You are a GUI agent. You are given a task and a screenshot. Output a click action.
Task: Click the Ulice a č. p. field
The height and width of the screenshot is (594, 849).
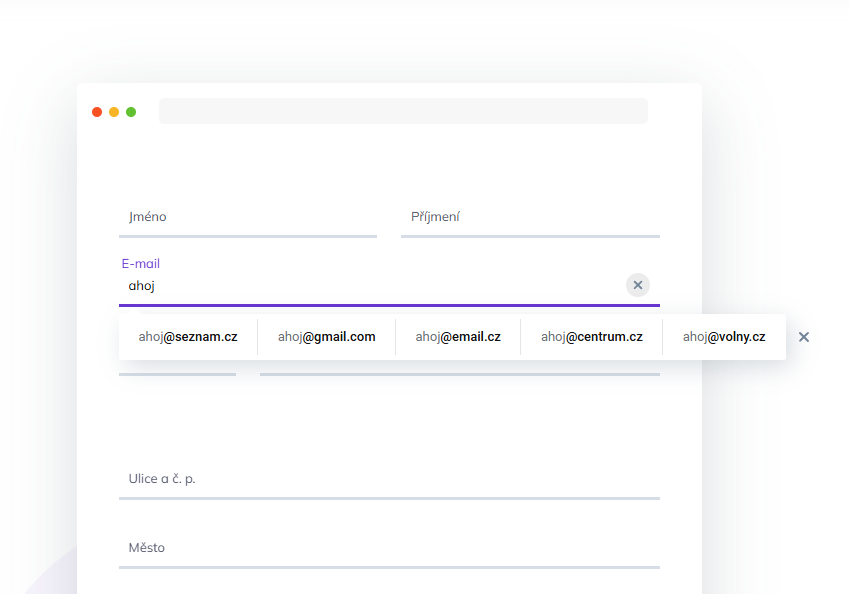point(389,479)
